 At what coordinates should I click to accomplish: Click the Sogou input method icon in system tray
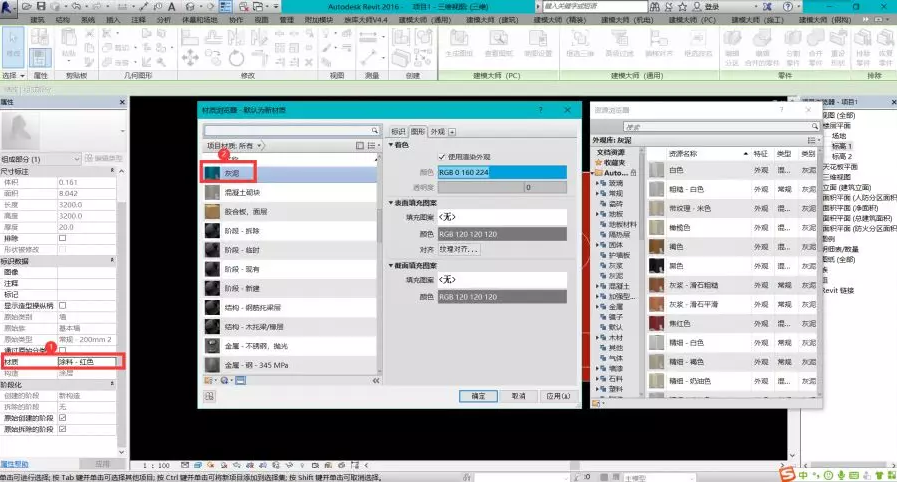[788, 474]
